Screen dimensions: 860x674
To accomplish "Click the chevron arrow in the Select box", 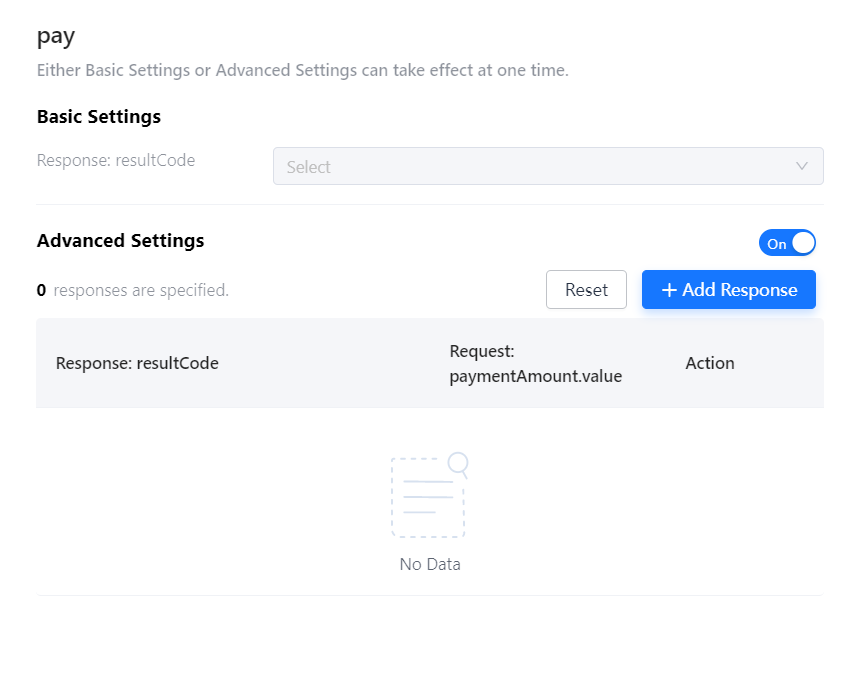I will 801,167.
